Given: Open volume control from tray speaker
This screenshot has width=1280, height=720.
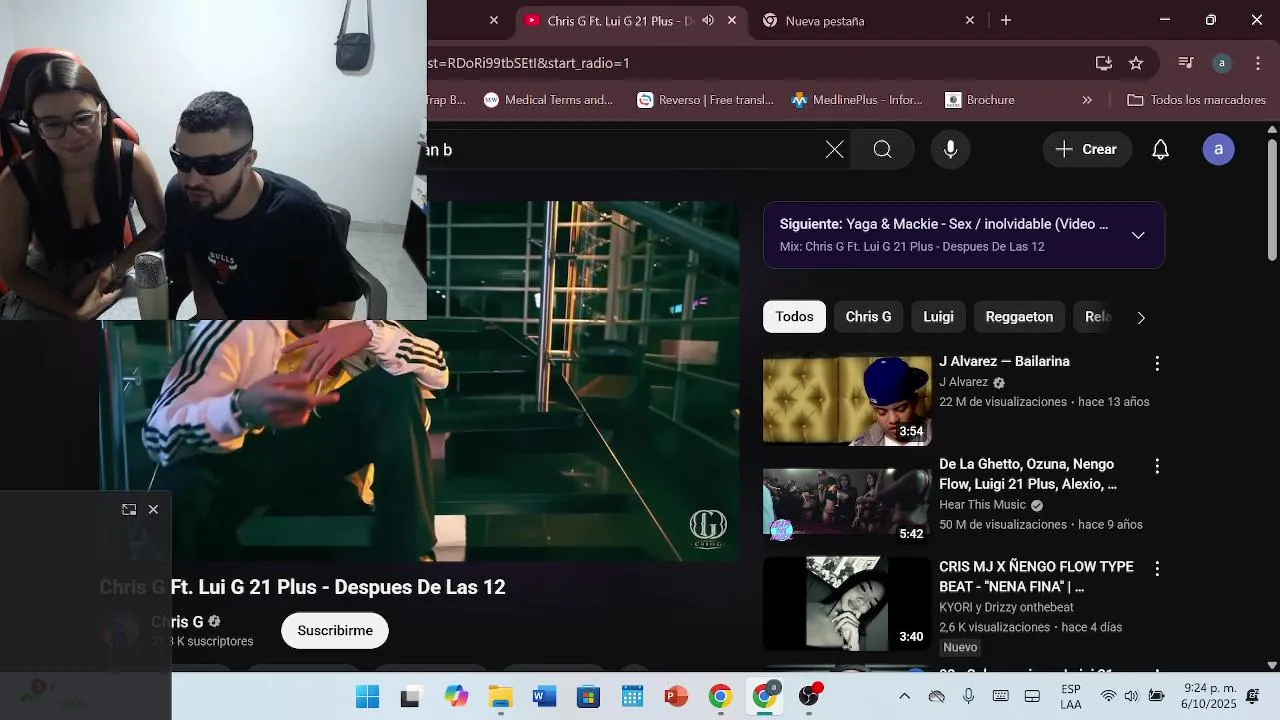Looking at the screenshot, I should coord(1131,696).
